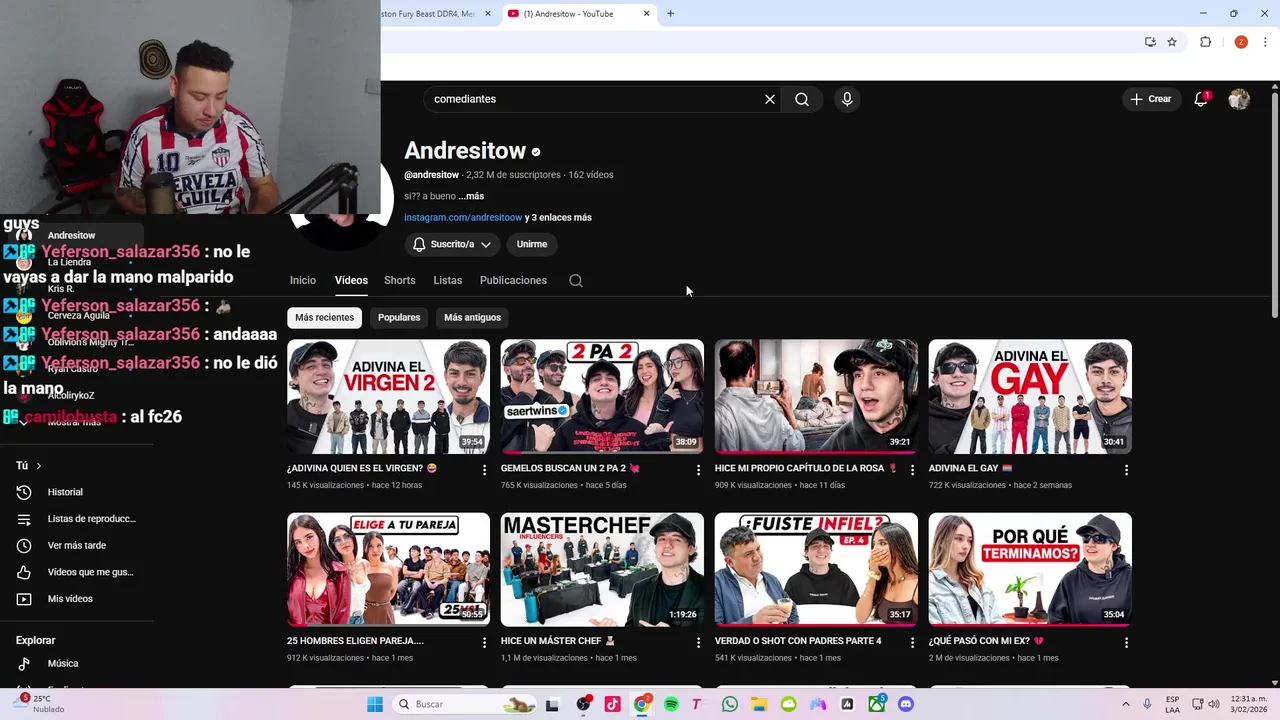Open taskbar volume control
The height and width of the screenshot is (720, 1280).
click(x=1214, y=704)
